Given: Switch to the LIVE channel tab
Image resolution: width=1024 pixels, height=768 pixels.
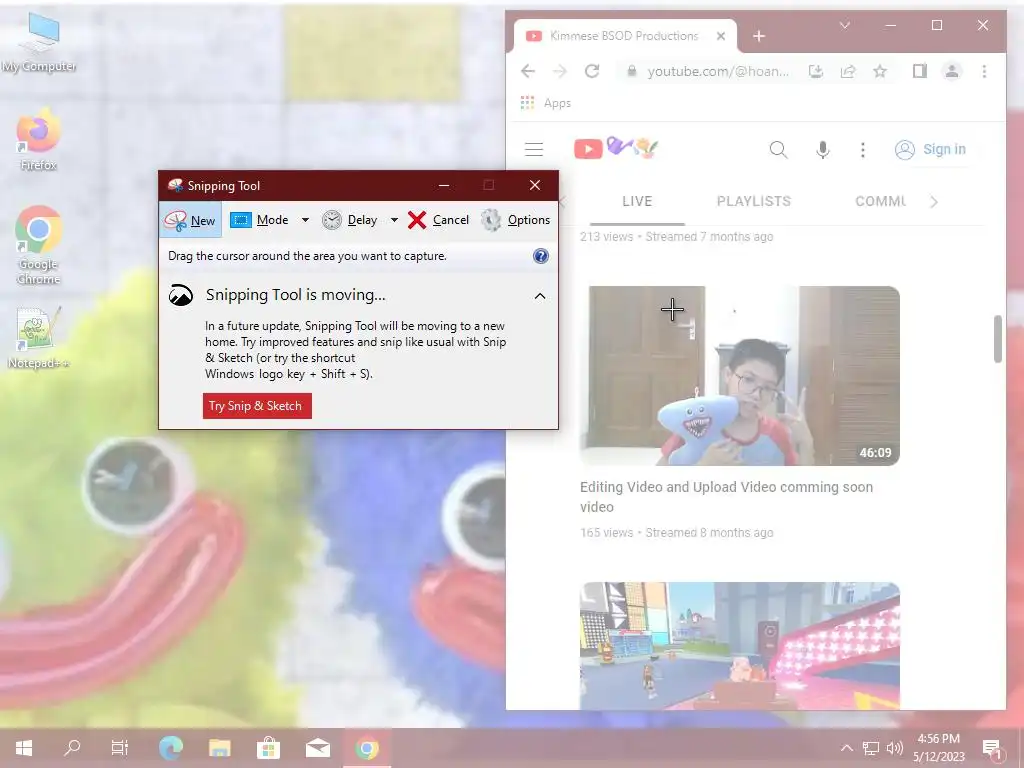Looking at the screenshot, I should tap(637, 201).
